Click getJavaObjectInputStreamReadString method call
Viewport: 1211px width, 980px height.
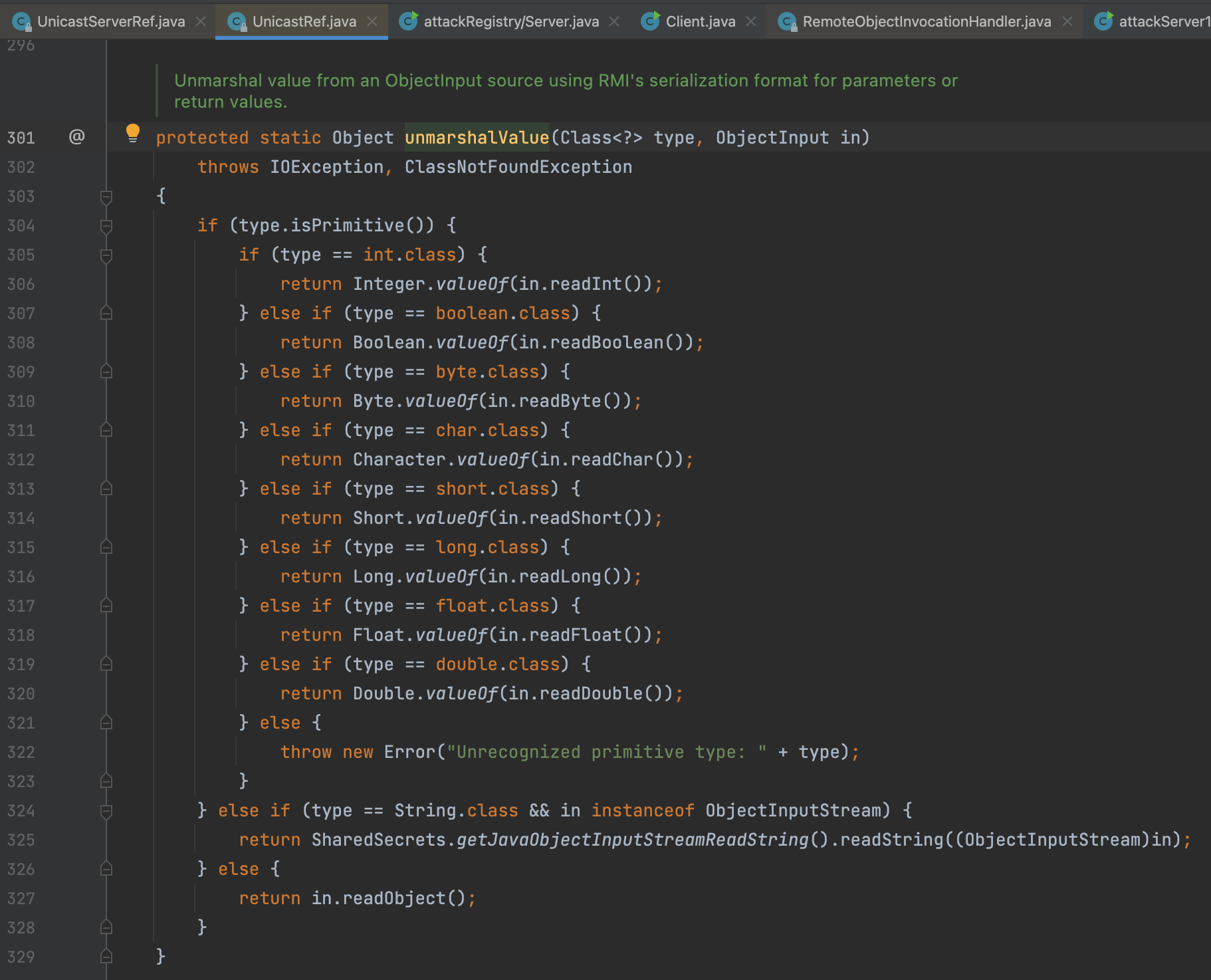631,840
